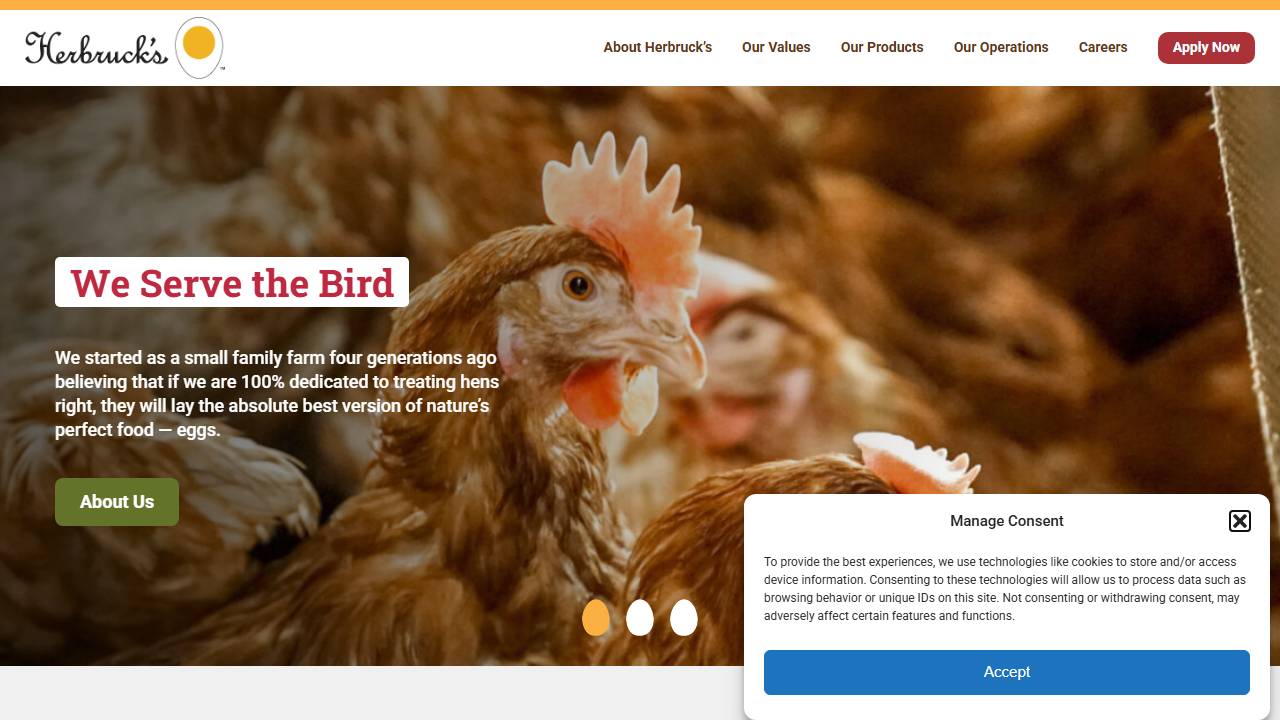Click the Herbruck's script logo text
Viewport: 1280px width, 720px height.
[x=96, y=48]
